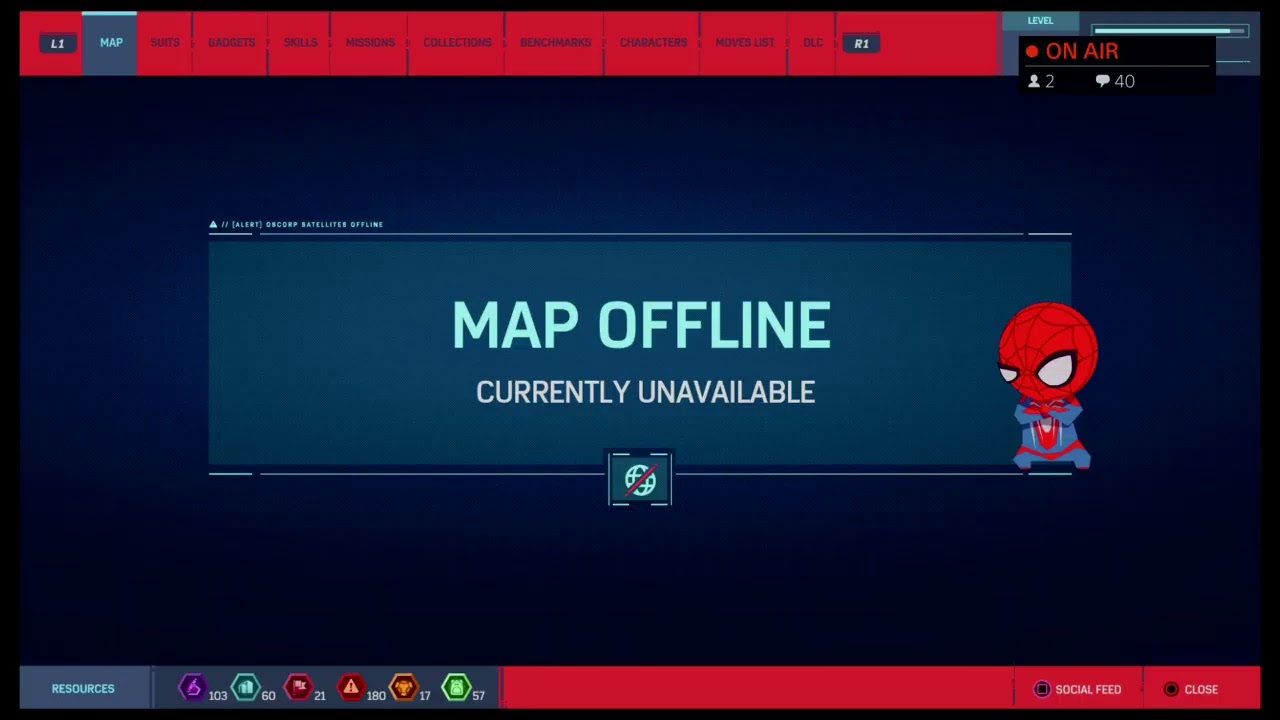This screenshot has width=1280, height=720.
Task: Open the Gadgets tab
Action: click(x=231, y=43)
